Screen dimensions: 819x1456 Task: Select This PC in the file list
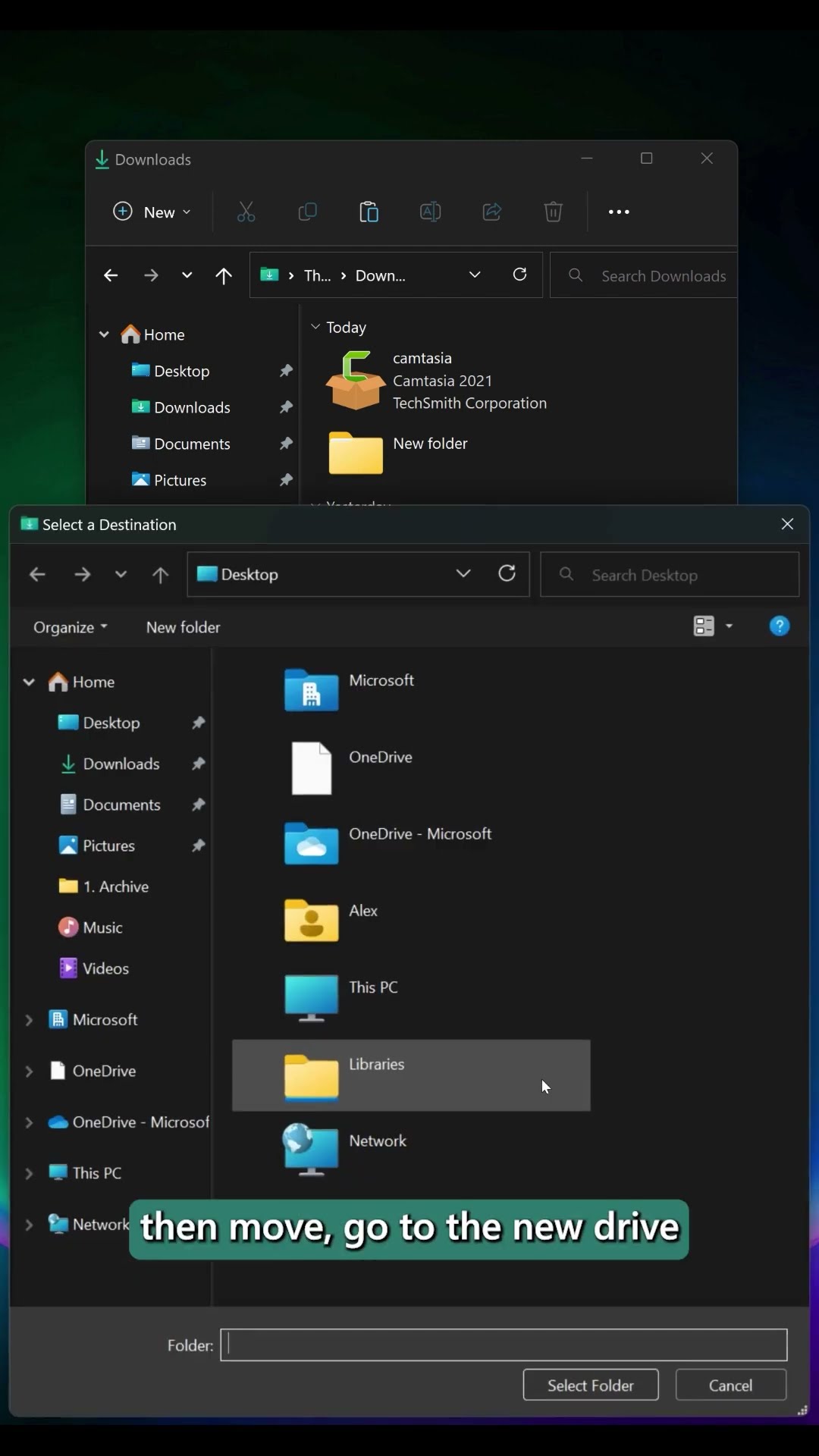point(341,998)
